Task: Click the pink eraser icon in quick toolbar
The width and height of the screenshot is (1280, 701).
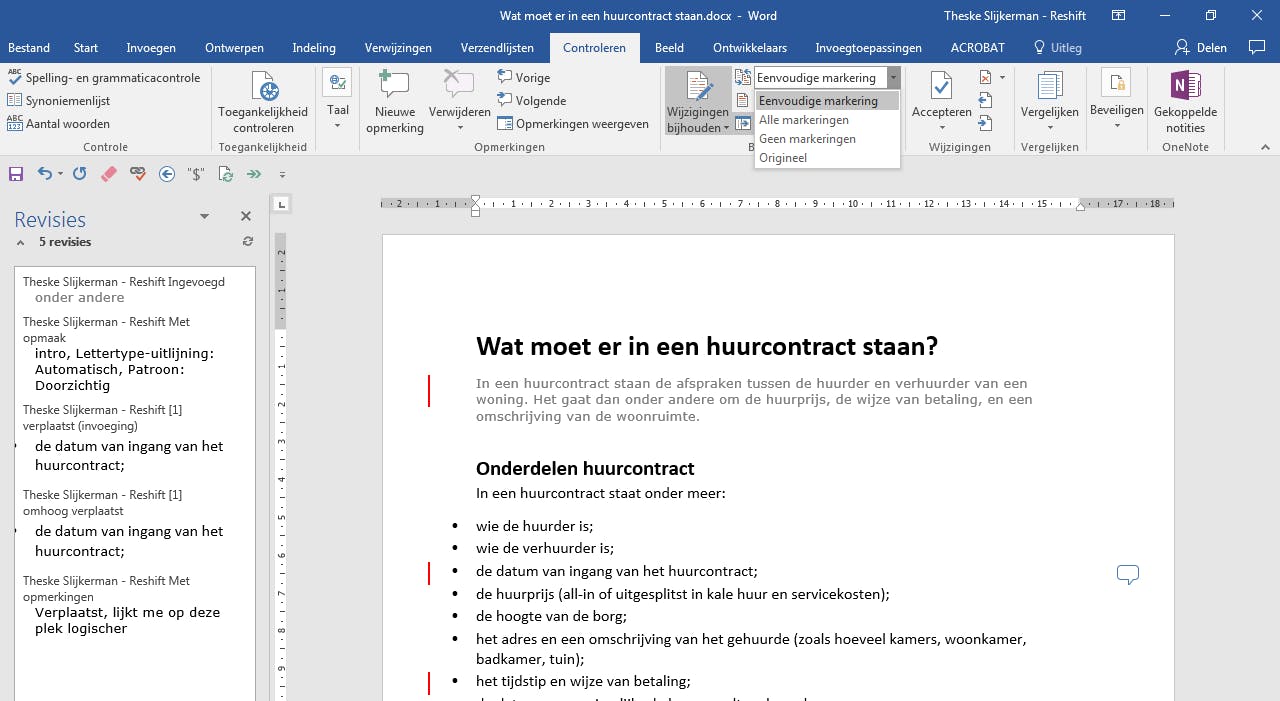Action: point(109,174)
